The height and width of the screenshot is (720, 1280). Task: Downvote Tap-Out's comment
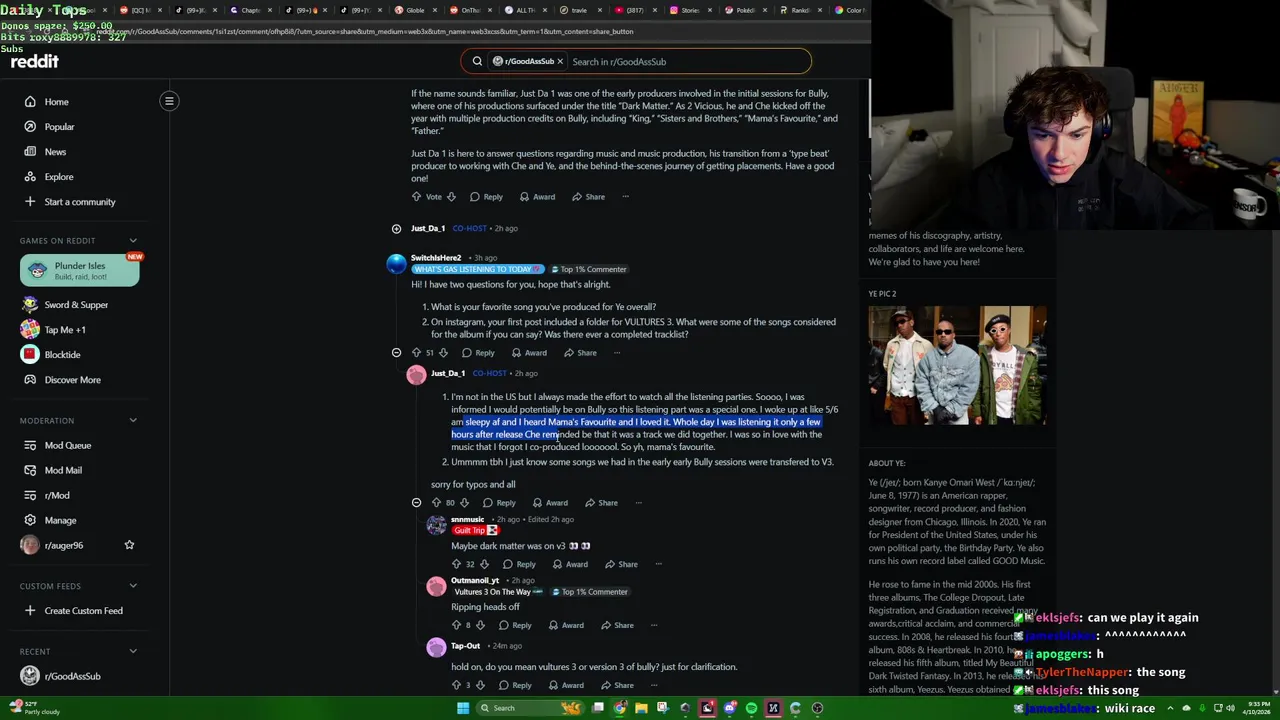point(480,686)
